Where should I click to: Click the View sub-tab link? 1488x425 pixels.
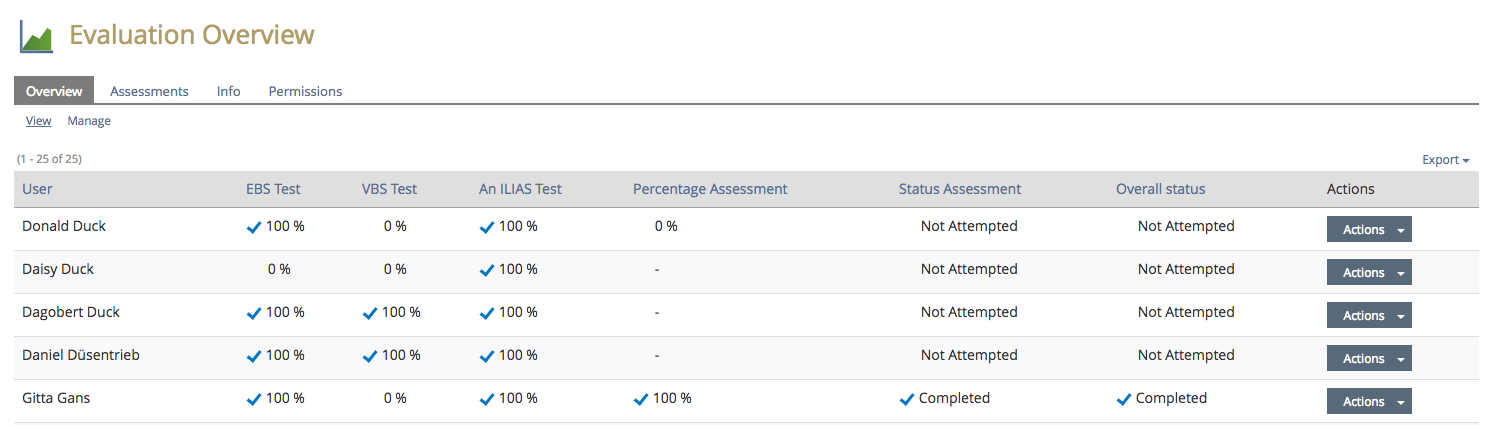click(x=38, y=121)
